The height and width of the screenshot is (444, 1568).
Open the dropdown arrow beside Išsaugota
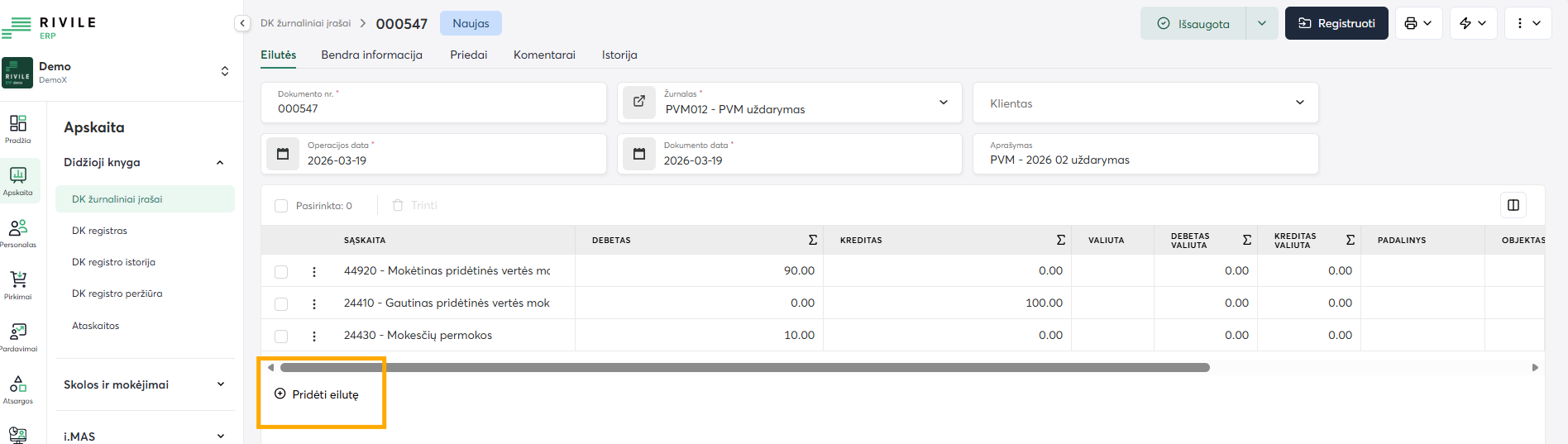click(1261, 23)
